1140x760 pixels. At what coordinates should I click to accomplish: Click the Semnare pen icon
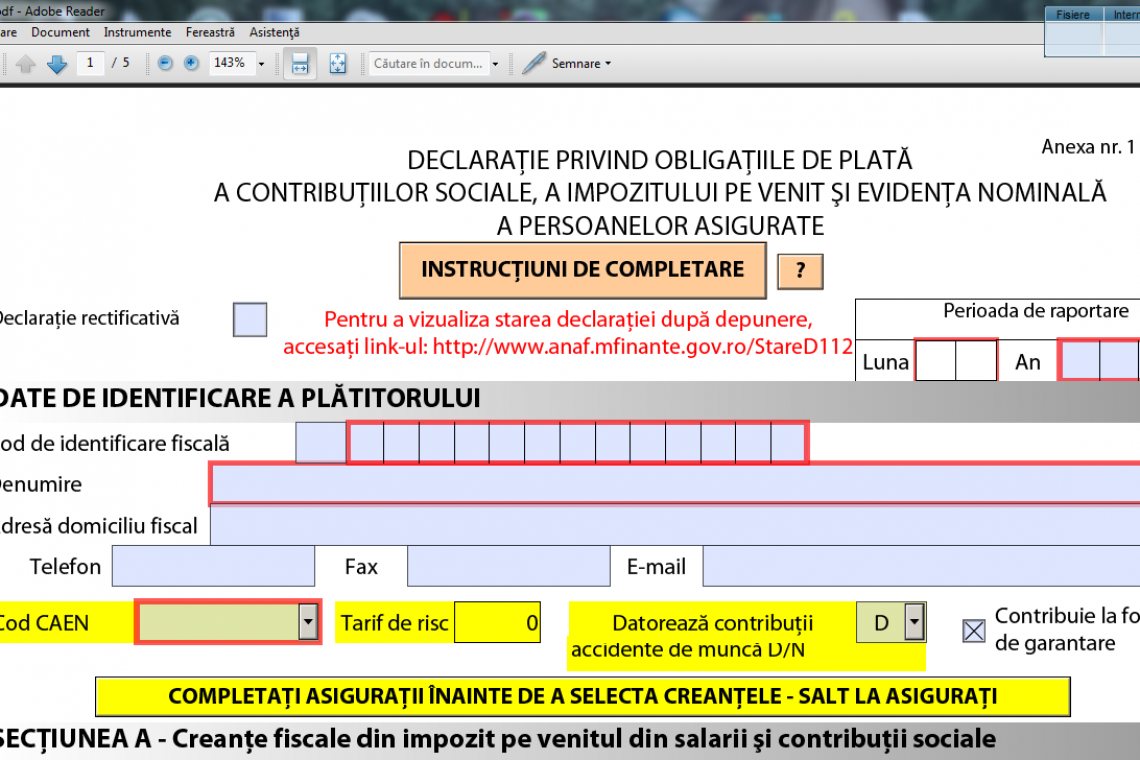[534, 63]
